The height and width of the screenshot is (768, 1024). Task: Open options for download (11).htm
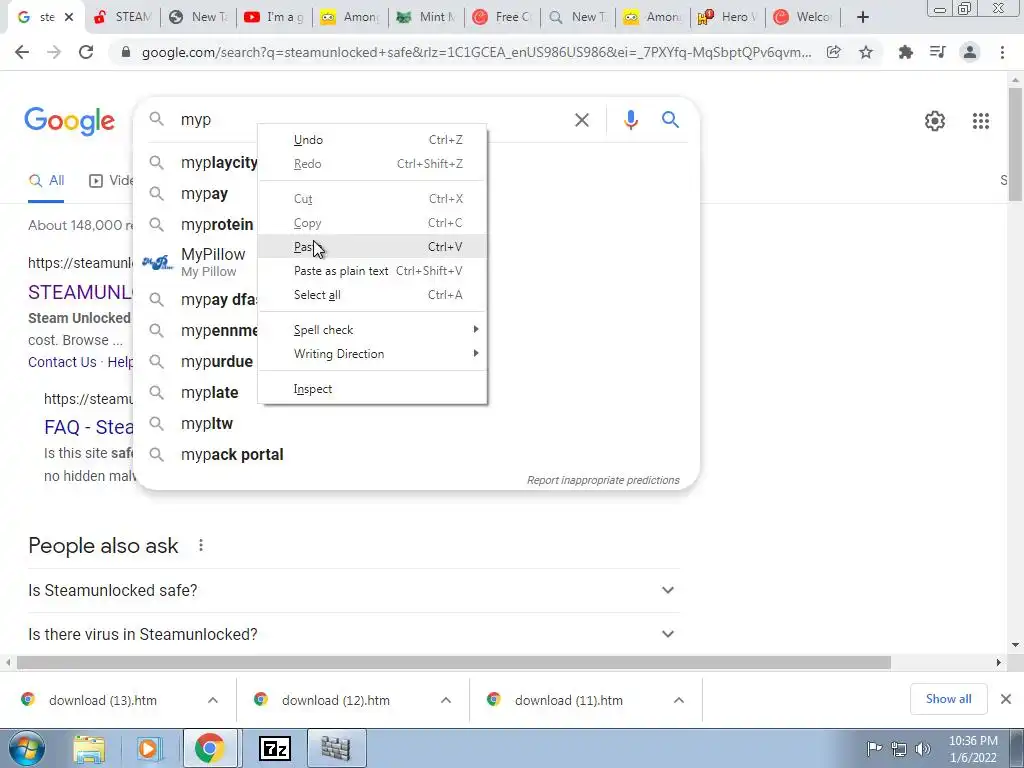point(679,700)
